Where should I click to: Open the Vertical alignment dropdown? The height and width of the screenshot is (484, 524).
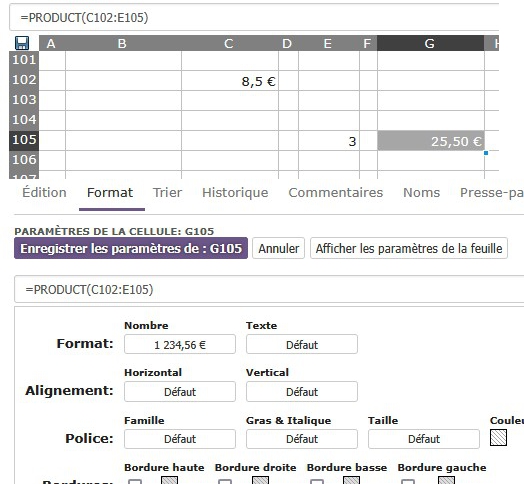tap(302, 391)
